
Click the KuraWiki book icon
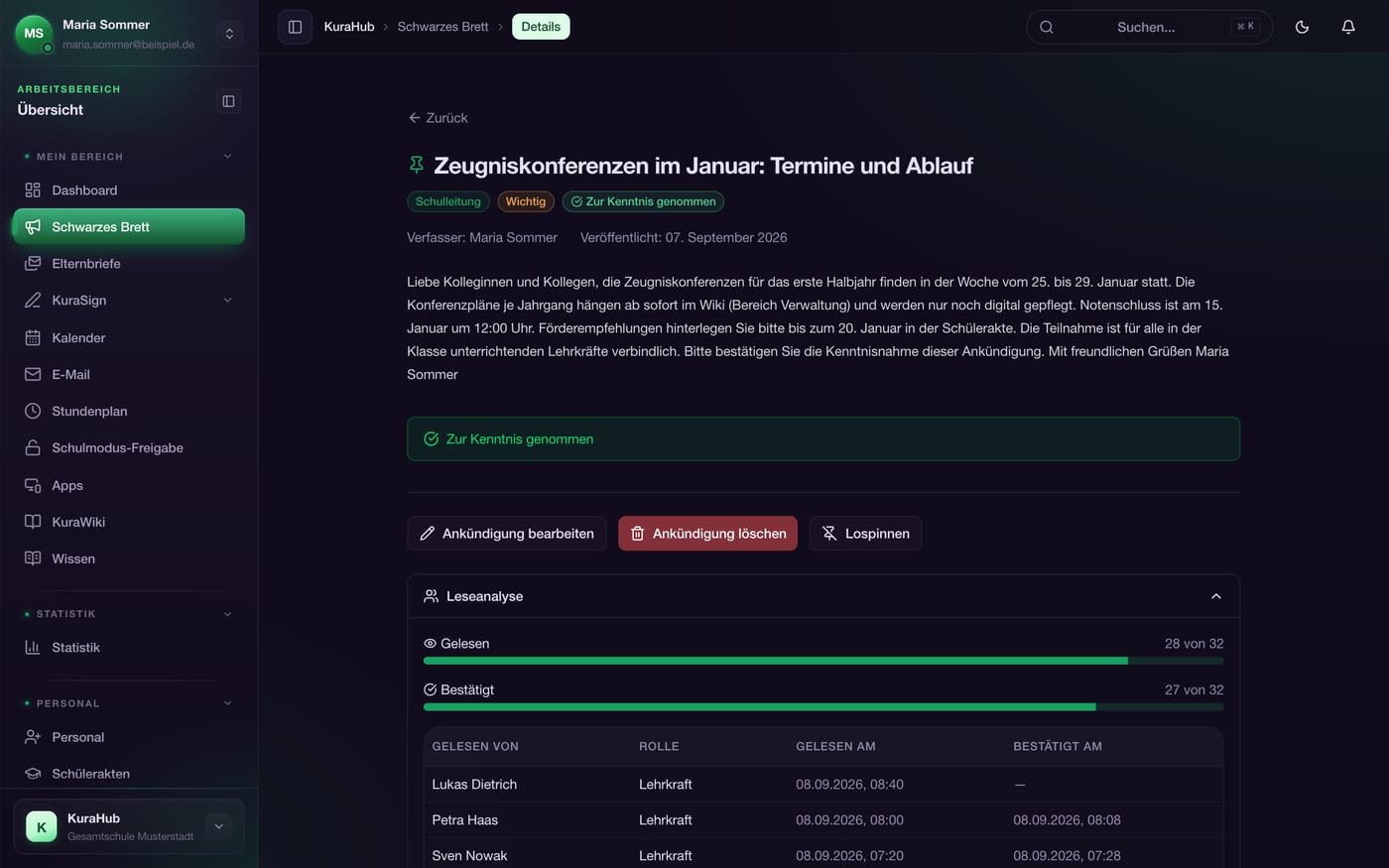click(33, 522)
